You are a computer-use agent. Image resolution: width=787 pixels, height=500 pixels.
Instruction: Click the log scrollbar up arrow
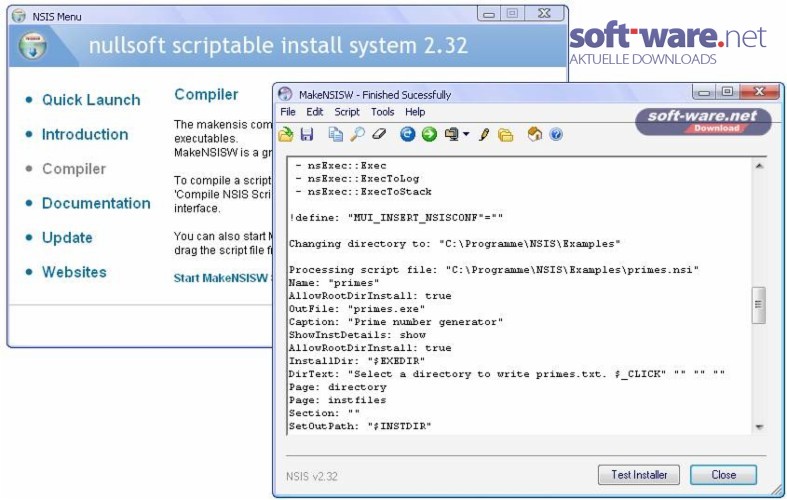tap(759, 166)
